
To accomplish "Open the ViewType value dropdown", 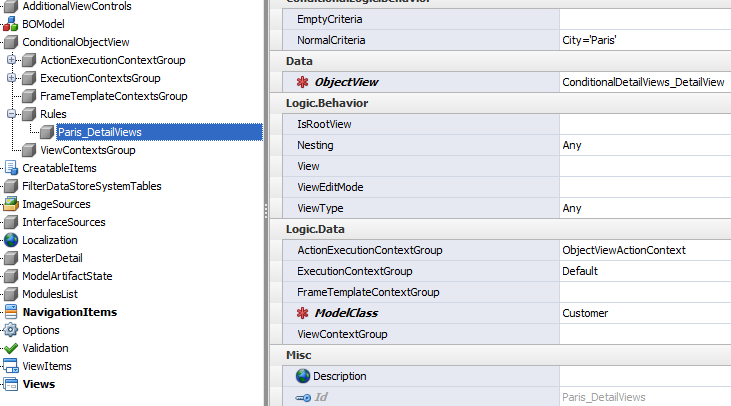I will (x=644, y=208).
